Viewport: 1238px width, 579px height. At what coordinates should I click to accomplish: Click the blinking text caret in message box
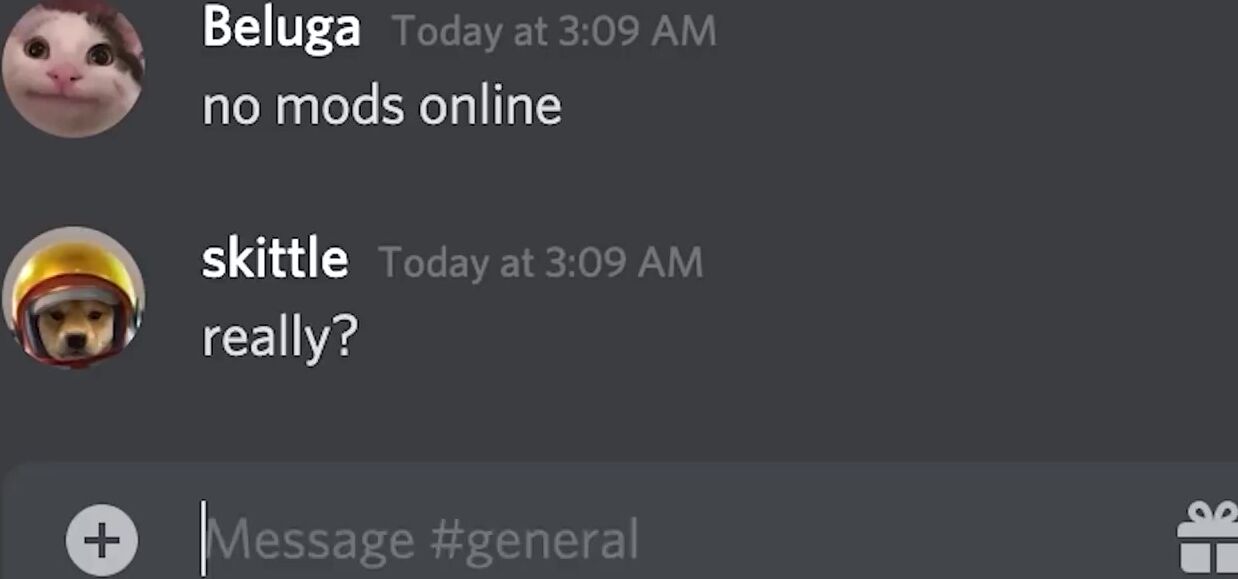[x=203, y=539]
